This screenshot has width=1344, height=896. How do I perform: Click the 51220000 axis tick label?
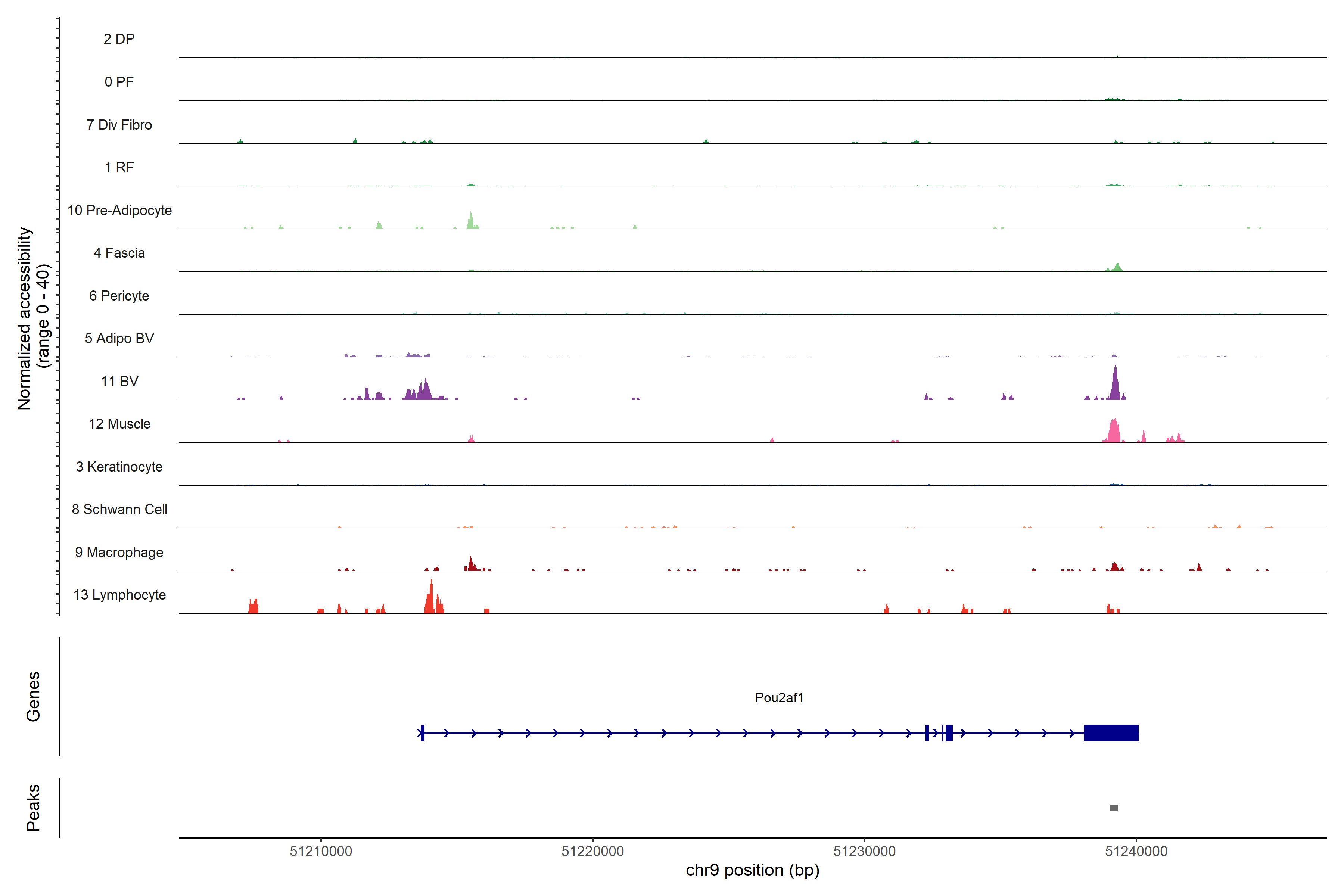pyautogui.click(x=592, y=852)
